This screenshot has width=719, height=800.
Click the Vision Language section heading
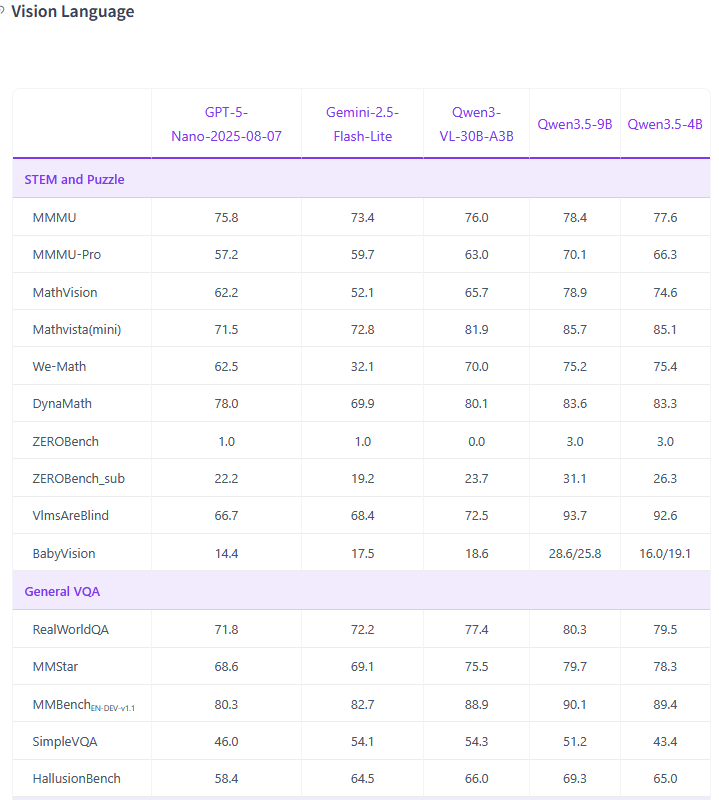pyautogui.click(x=72, y=12)
